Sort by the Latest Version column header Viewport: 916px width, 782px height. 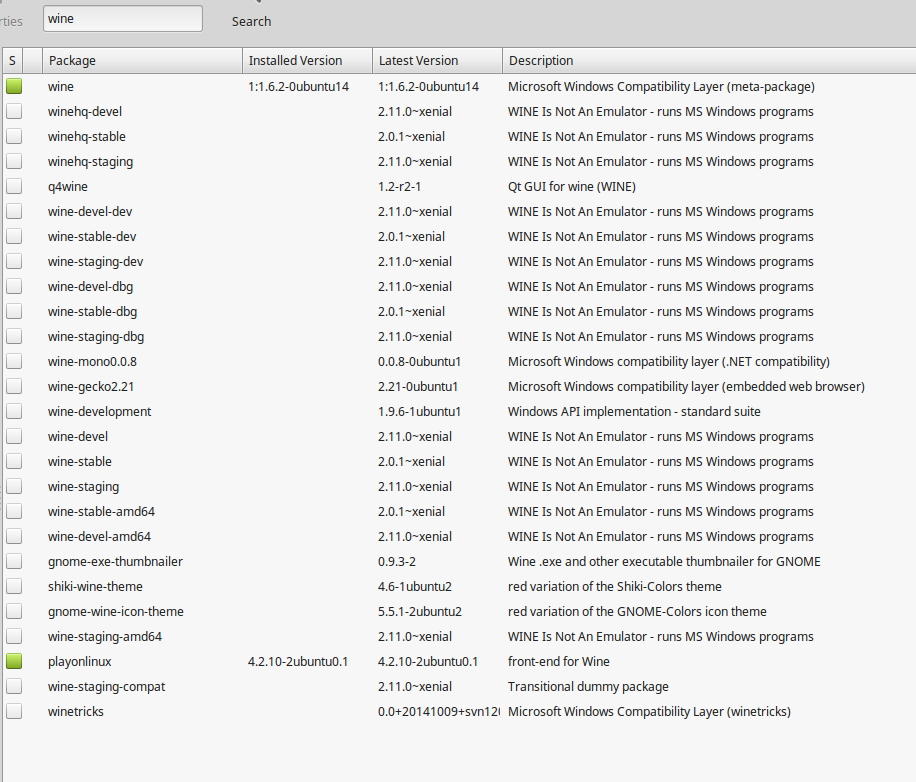[438, 61]
